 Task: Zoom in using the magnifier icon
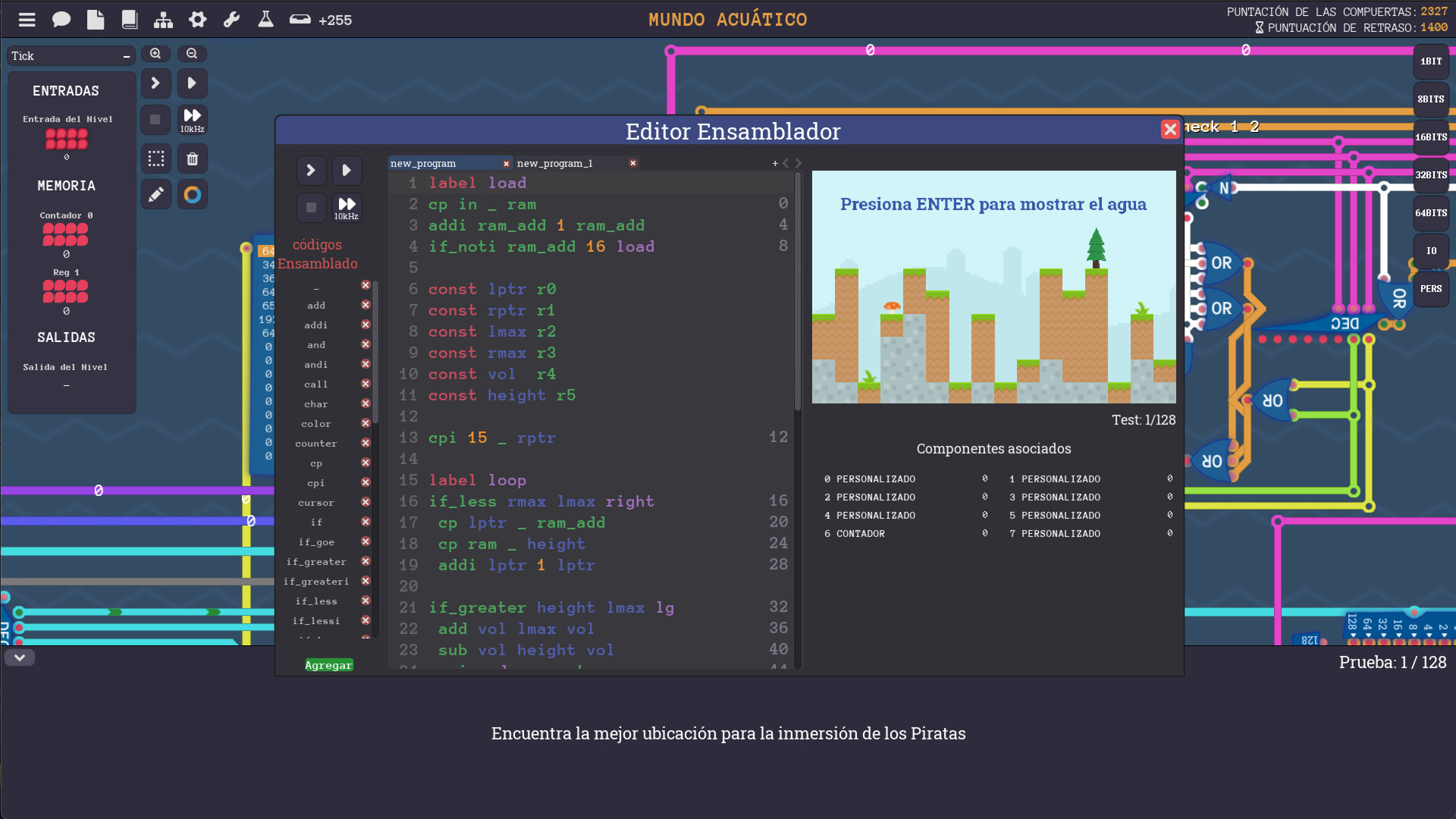(155, 54)
